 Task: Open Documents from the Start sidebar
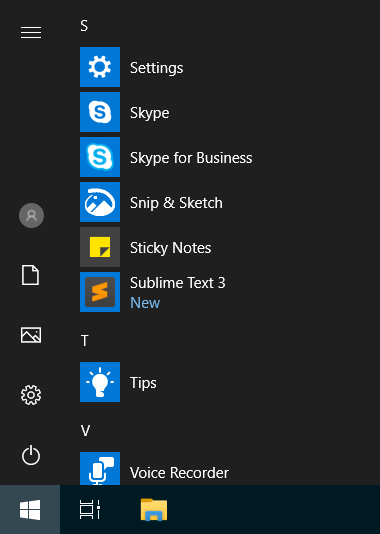click(x=31, y=275)
